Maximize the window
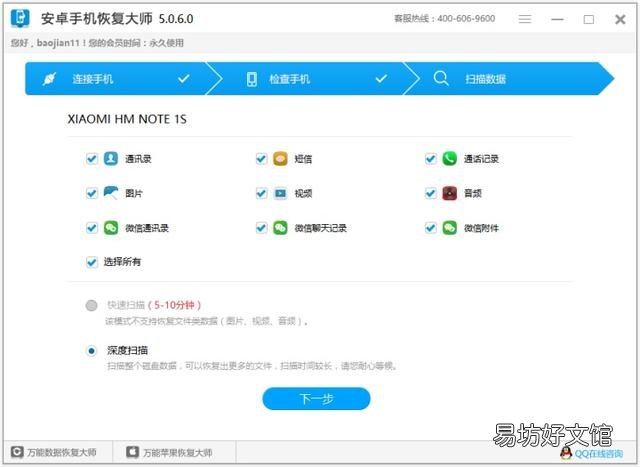Viewport: 640px width, 467px height. [589, 19]
